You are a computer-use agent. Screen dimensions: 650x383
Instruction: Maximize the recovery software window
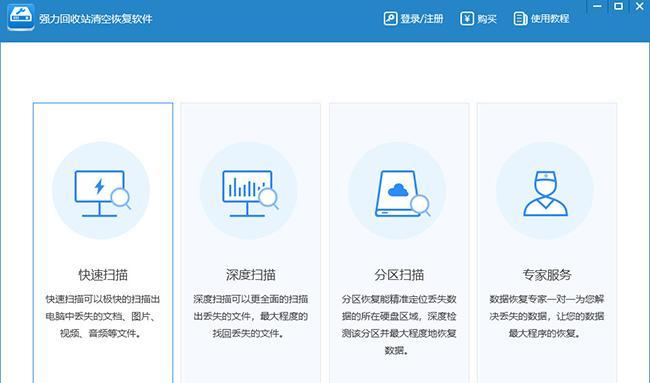click(x=618, y=6)
